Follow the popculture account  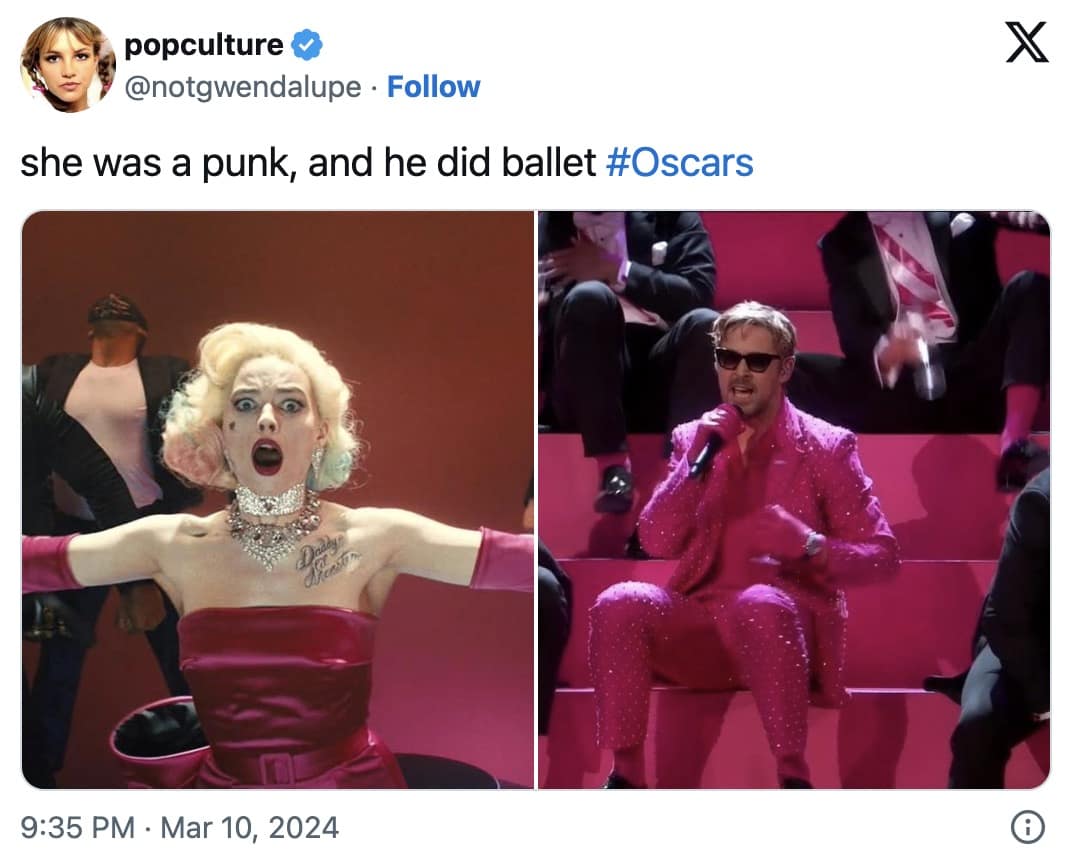click(x=433, y=87)
